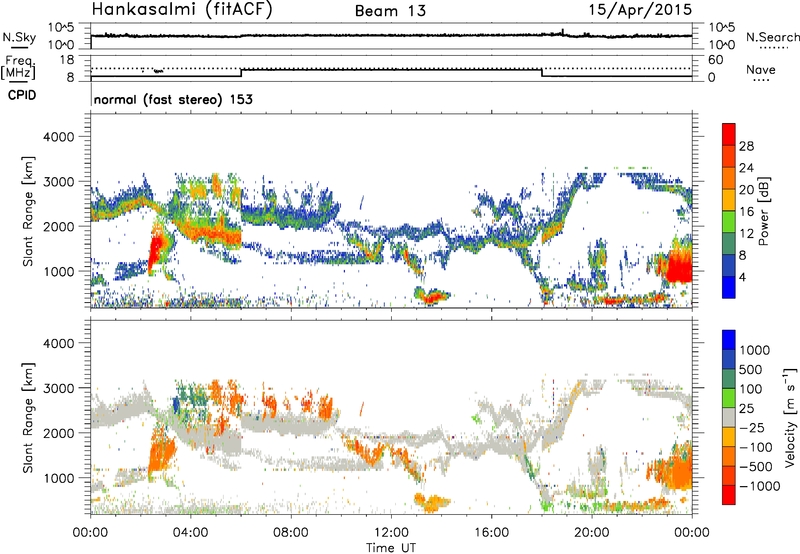800x554 pixels.
Task: Click the '60' tick of Nave axis
Action: pyautogui.click(x=716, y=60)
